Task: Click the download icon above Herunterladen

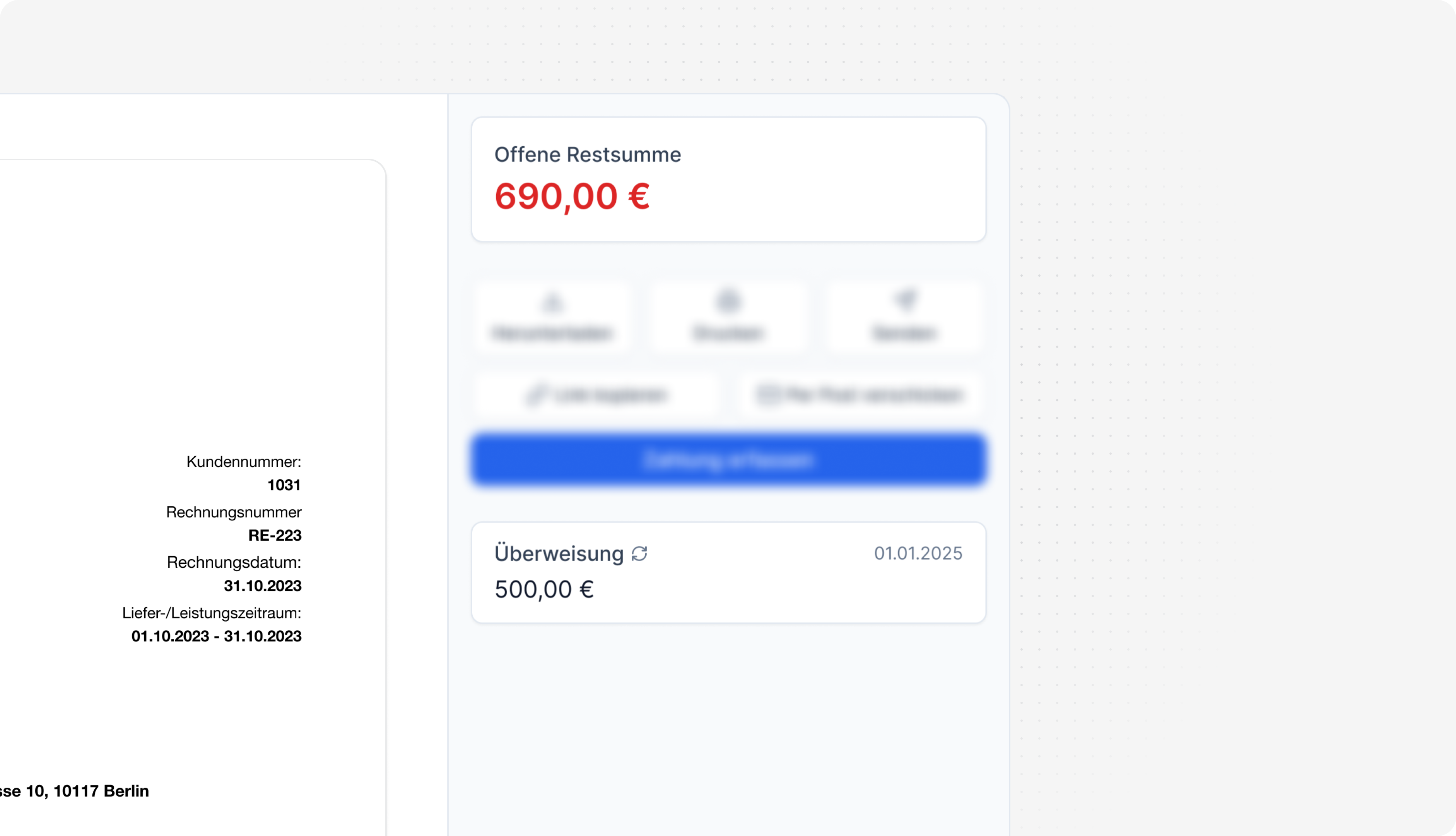Action: pos(552,301)
